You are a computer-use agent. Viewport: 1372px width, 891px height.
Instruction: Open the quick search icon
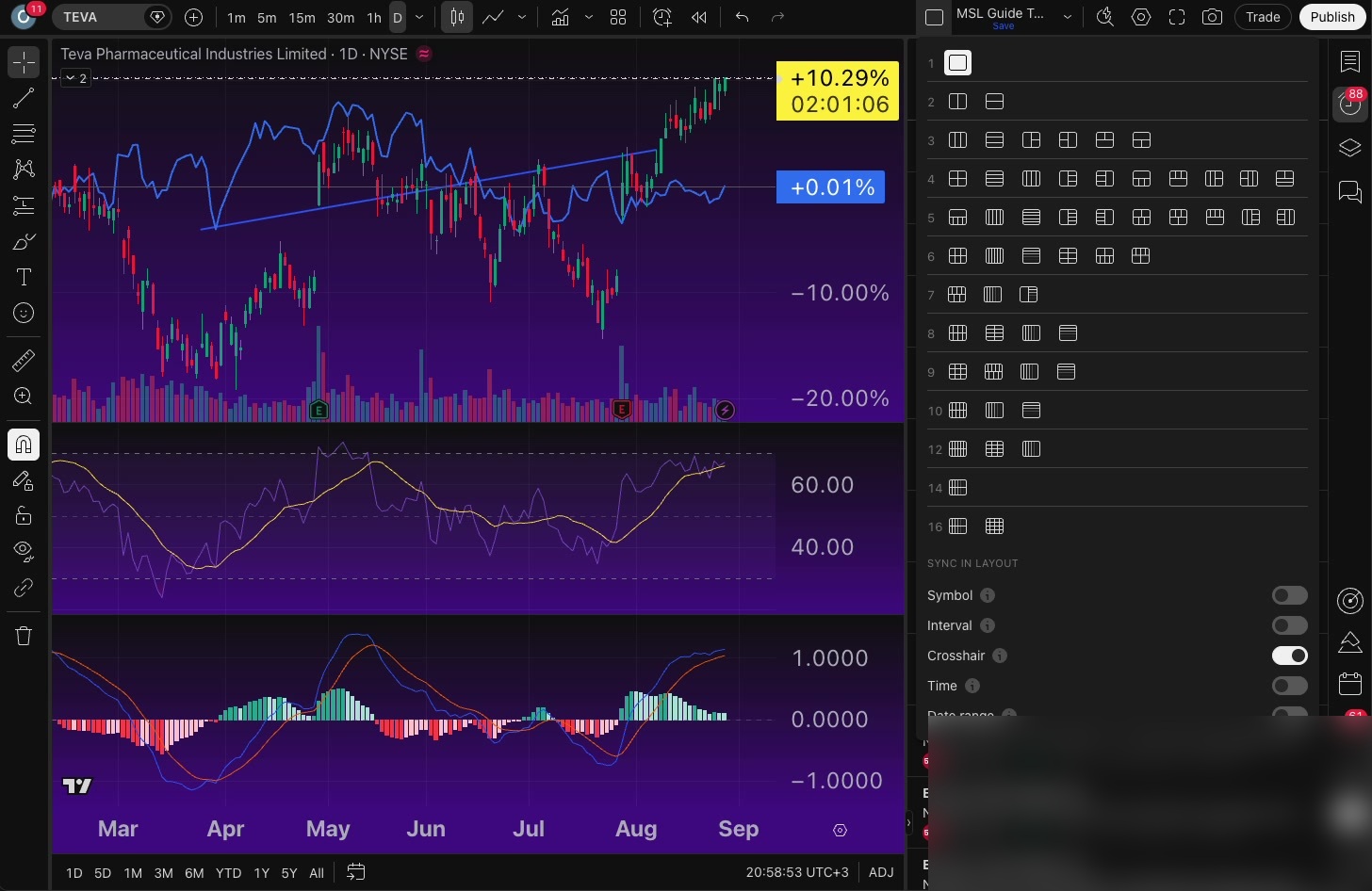pyautogui.click(x=1105, y=17)
